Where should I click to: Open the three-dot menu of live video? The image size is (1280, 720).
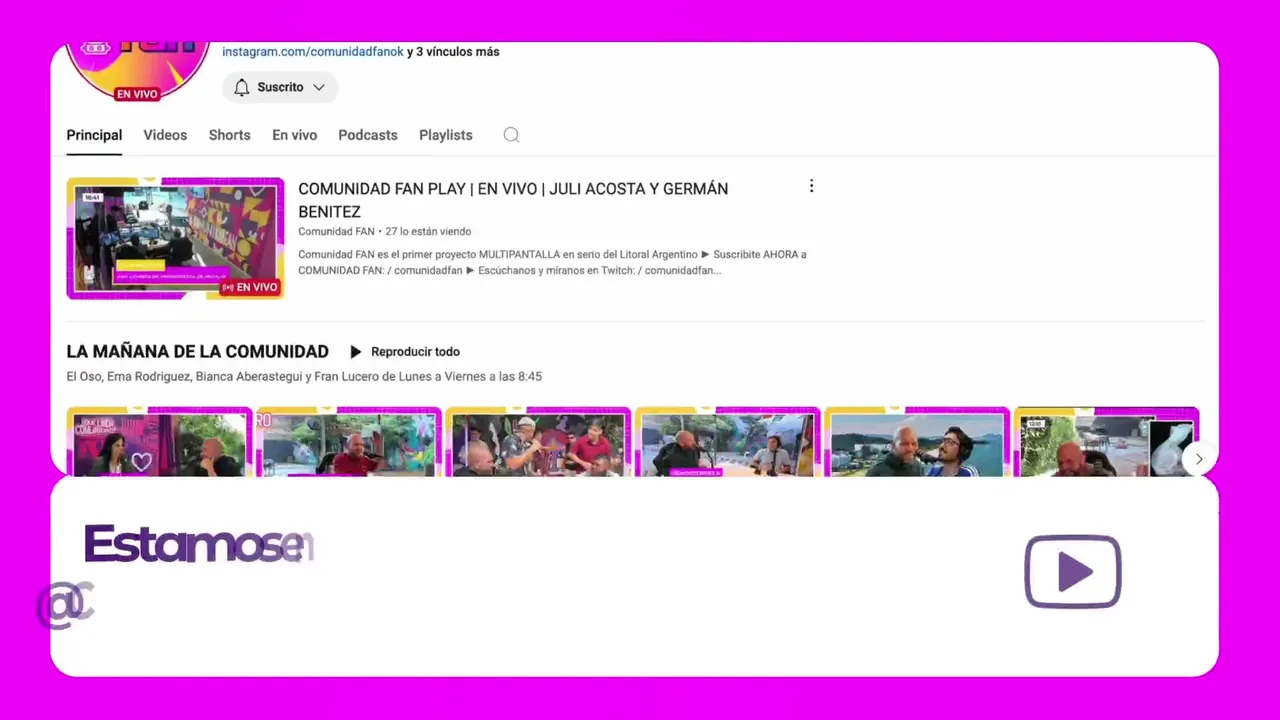[x=811, y=186]
